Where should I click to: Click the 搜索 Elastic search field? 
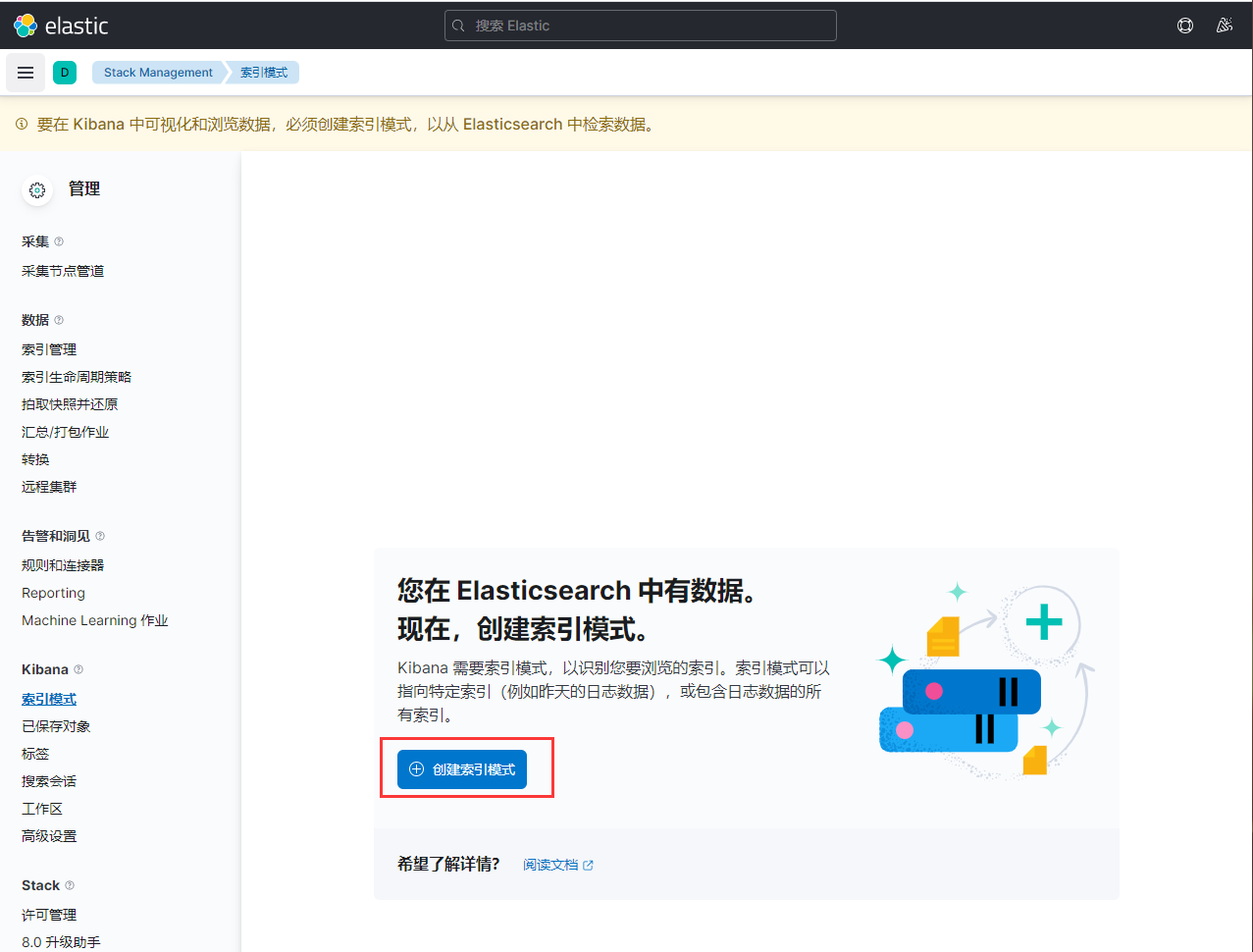coord(640,26)
